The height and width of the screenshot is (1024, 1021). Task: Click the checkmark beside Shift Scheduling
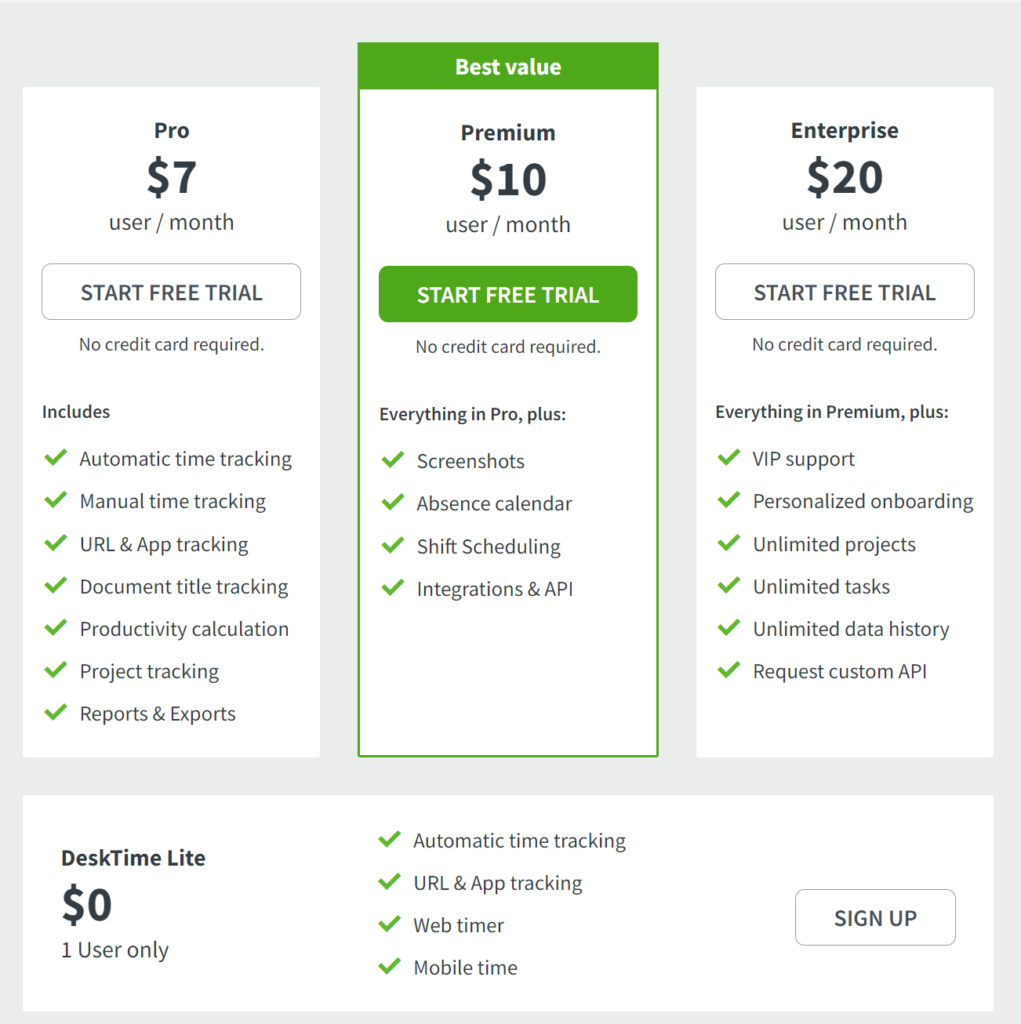[x=392, y=546]
